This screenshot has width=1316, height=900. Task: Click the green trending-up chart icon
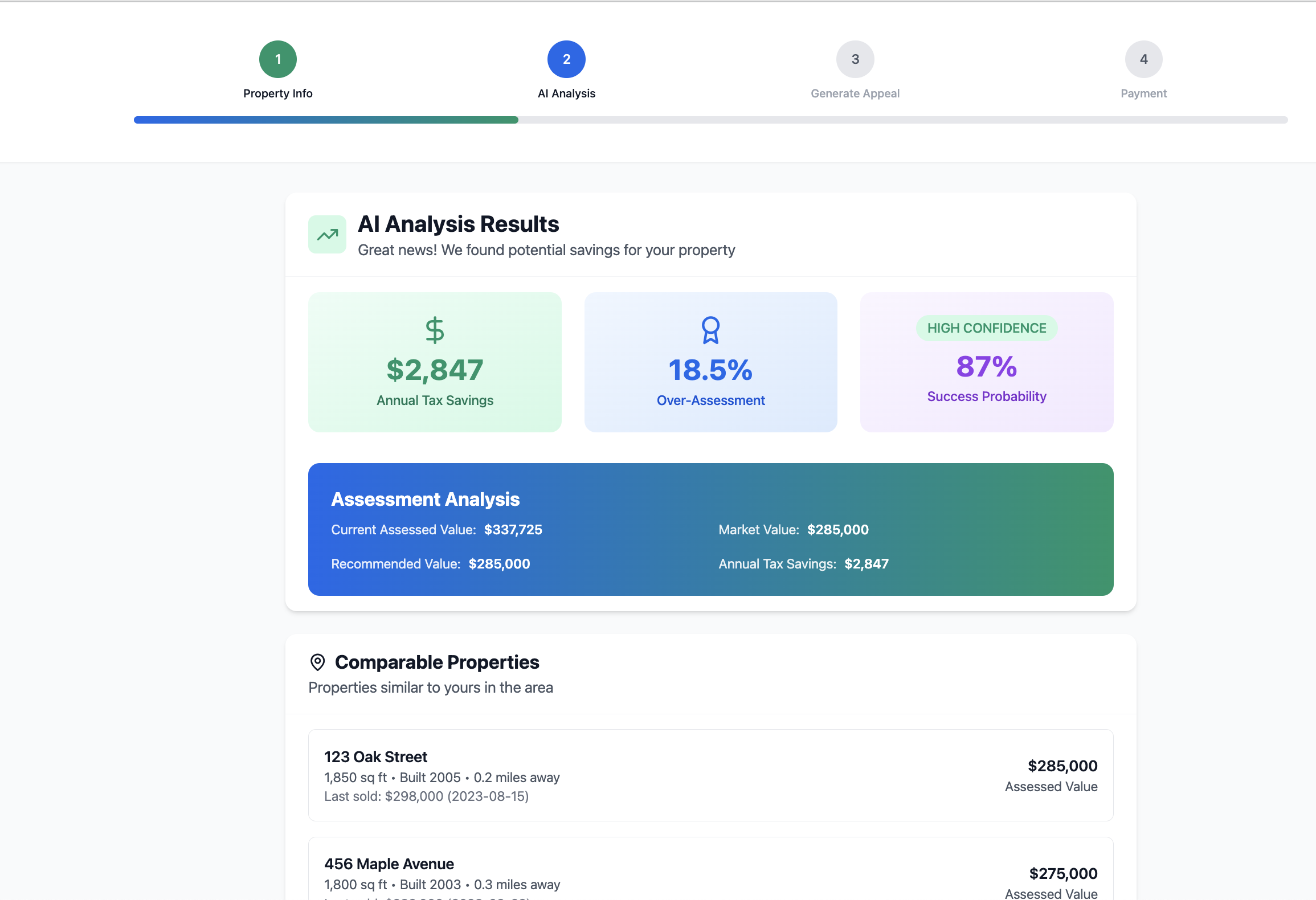pyautogui.click(x=327, y=234)
